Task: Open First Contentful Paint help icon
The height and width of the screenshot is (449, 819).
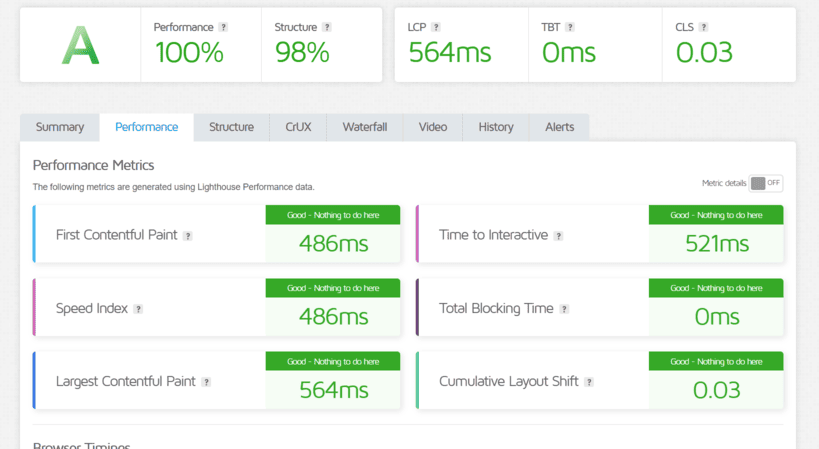Action: [x=188, y=236]
